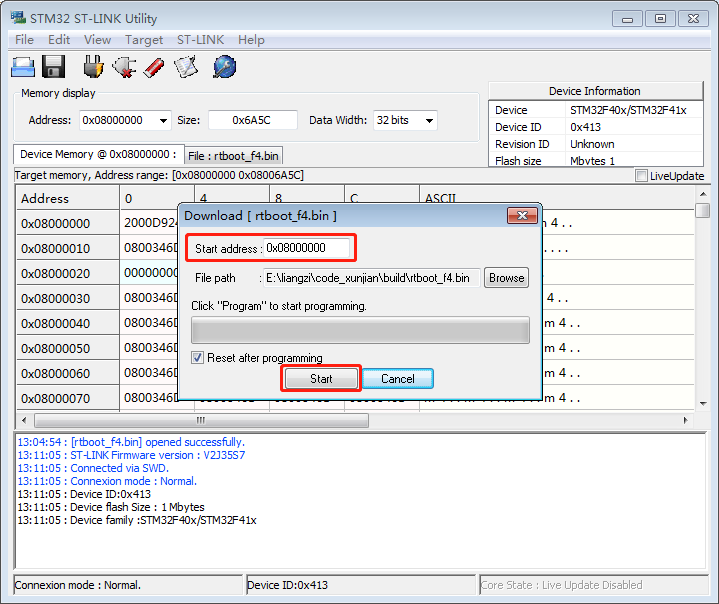Click log line Device family STM32F40x/STM32F41x
Viewport: 719px width, 604px height.
tap(137, 520)
